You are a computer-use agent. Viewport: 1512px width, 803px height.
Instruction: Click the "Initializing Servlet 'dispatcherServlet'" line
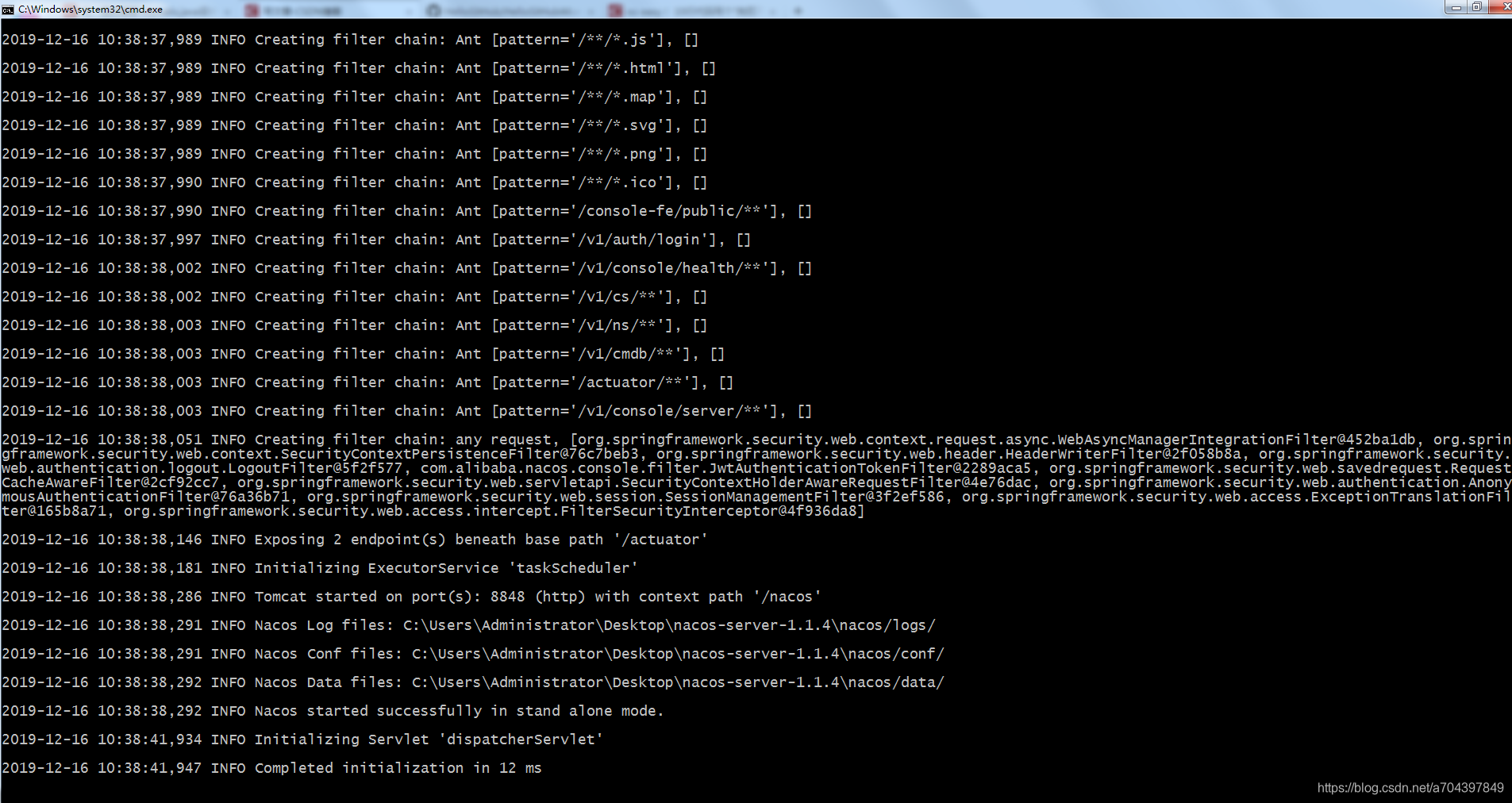coord(302,740)
